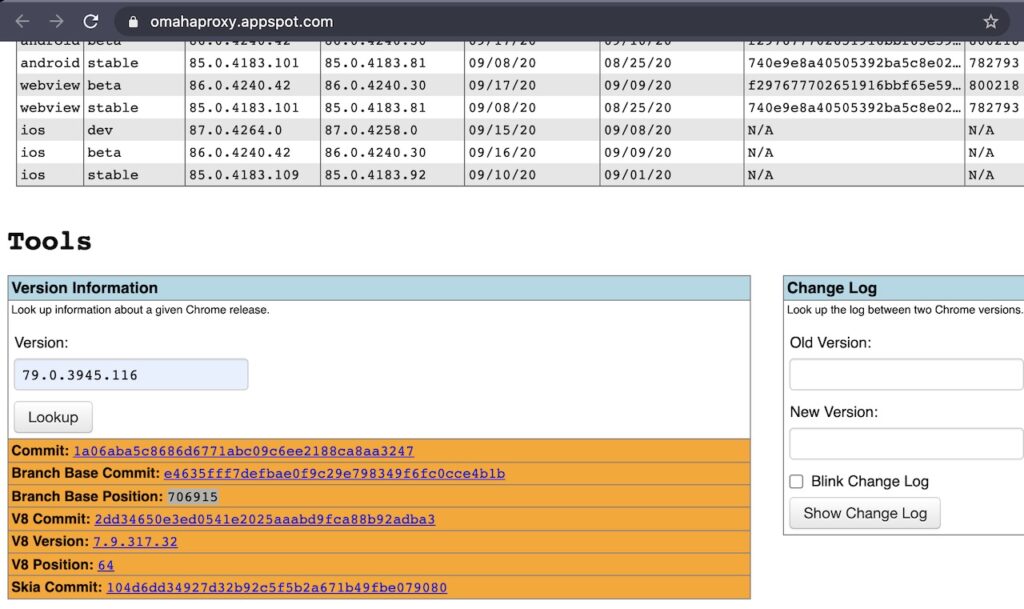The image size is (1024, 609).
Task: Open the V8 Position link 64
Action: [105, 565]
